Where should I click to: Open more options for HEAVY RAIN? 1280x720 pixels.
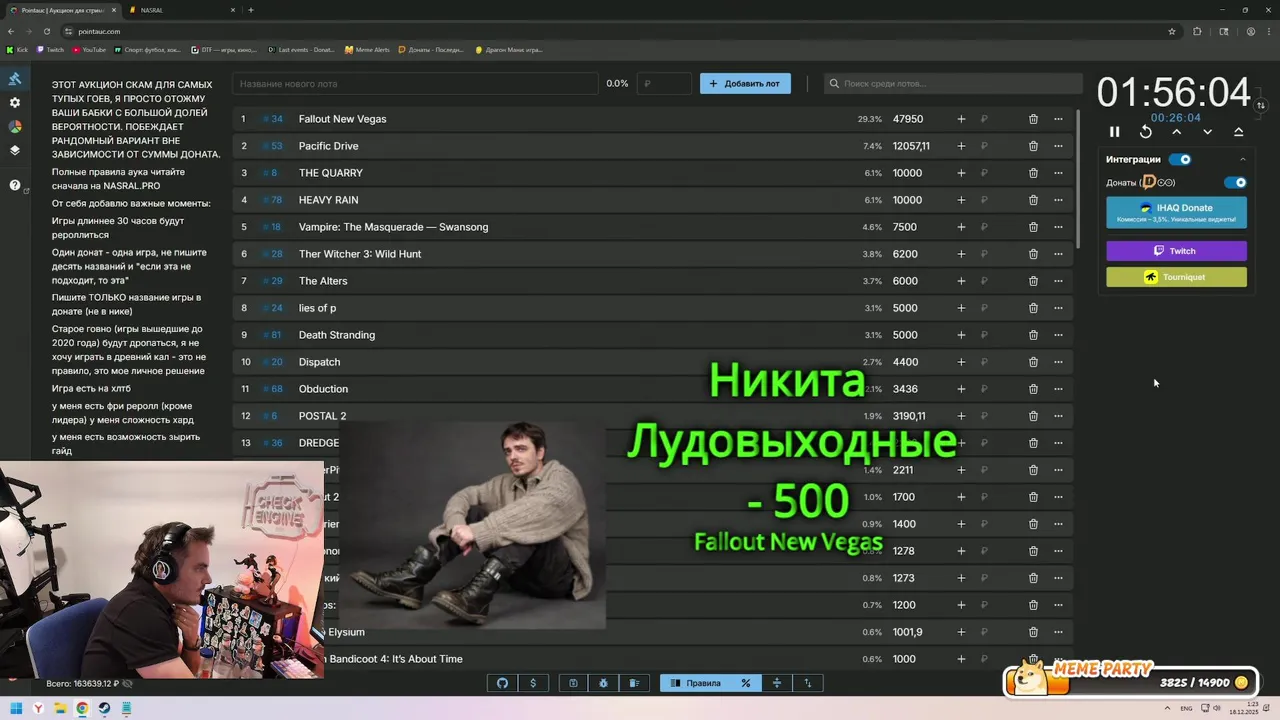1058,200
